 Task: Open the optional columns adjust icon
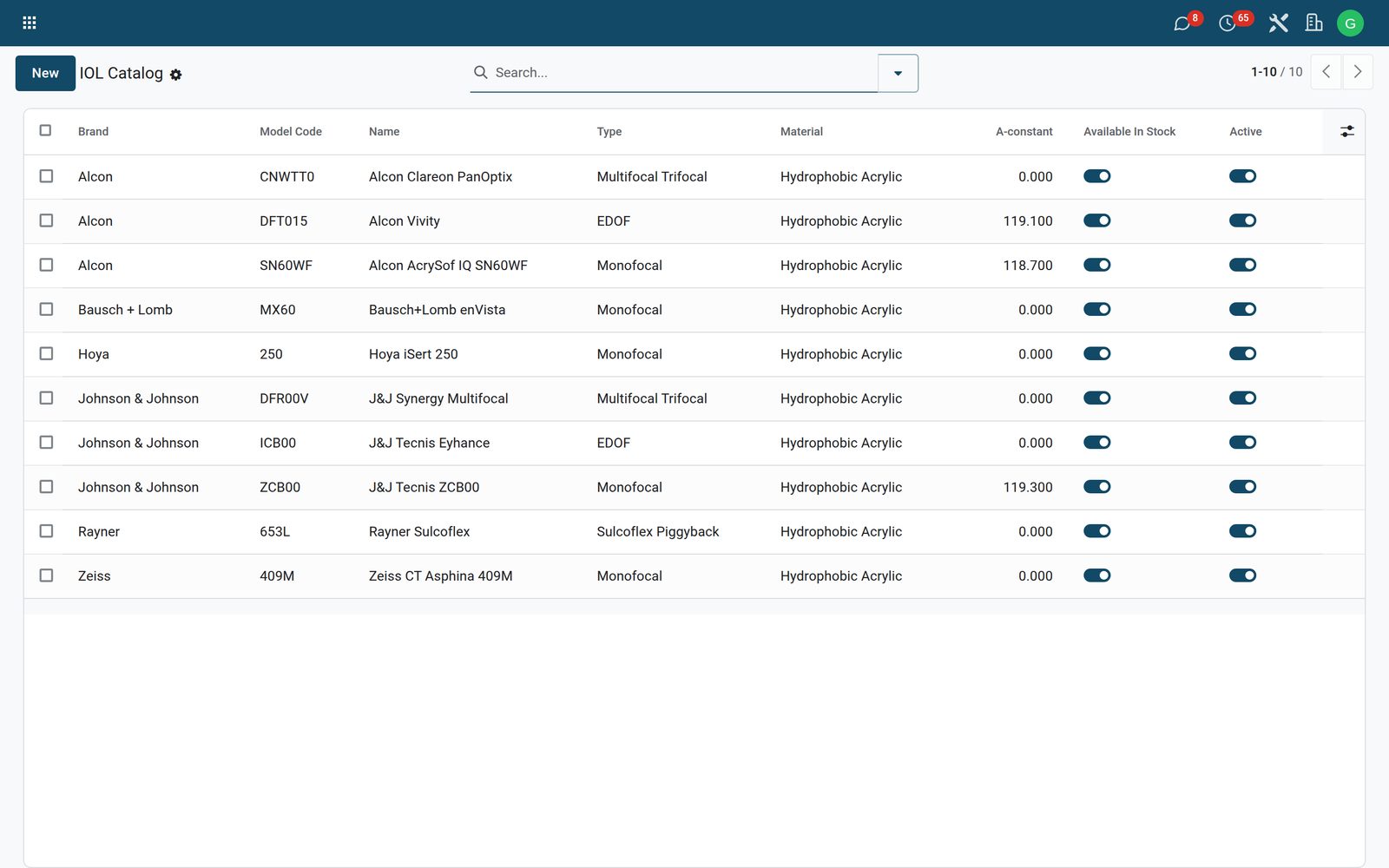tap(1346, 131)
